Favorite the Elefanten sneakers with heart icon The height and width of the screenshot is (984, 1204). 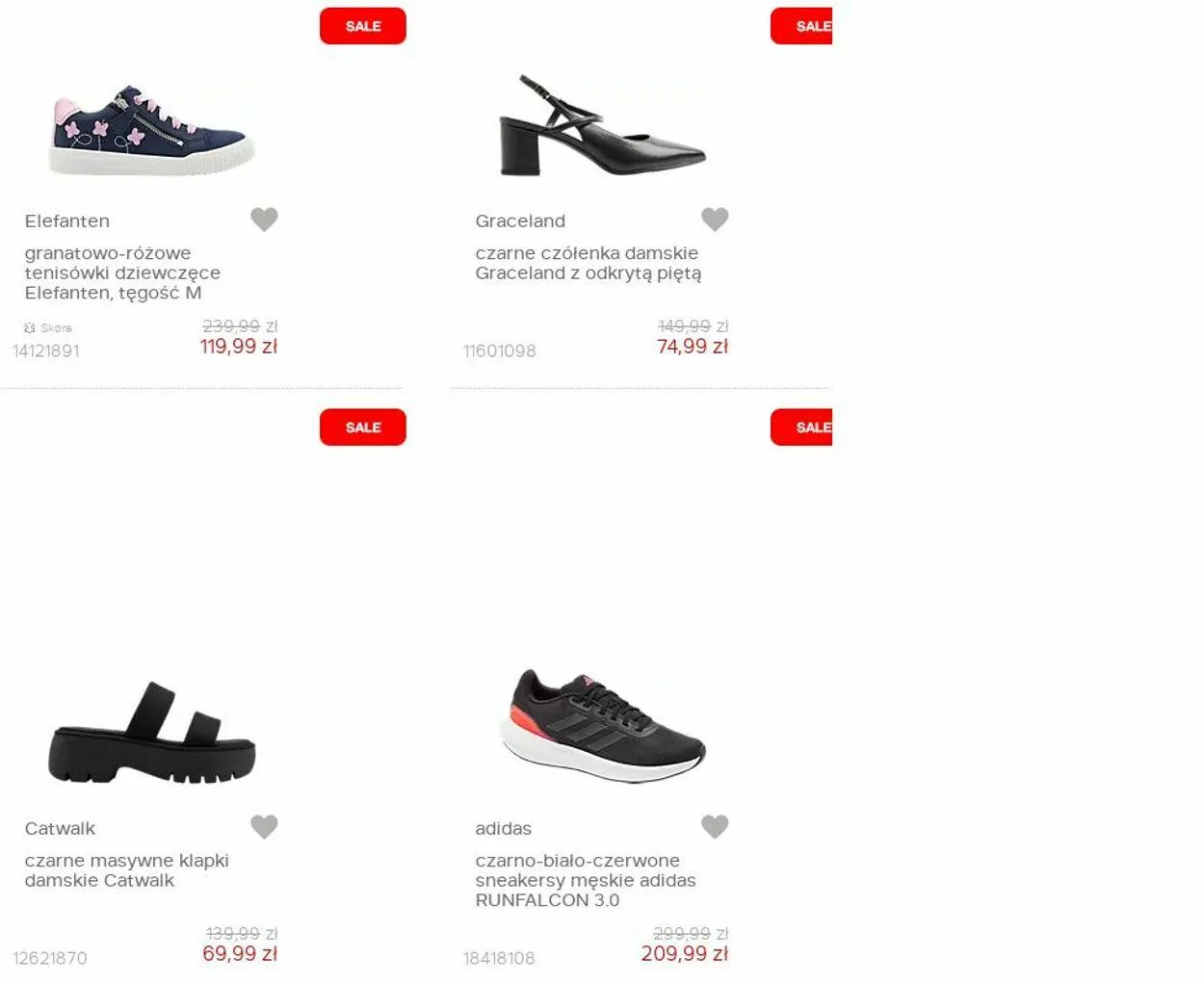click(264, 220)
